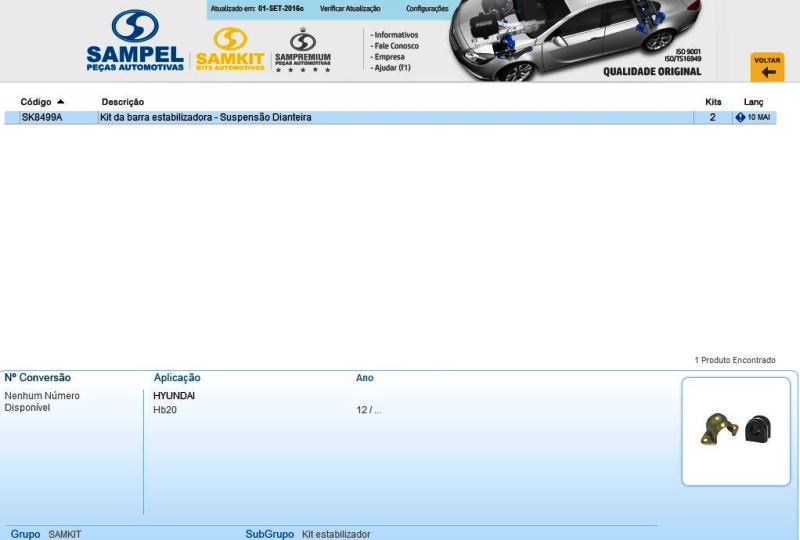This screenshot has width=800, height=540.
Task: Select the Hb20 application entry
Action: pyautogui.click(x=164, y=410)
